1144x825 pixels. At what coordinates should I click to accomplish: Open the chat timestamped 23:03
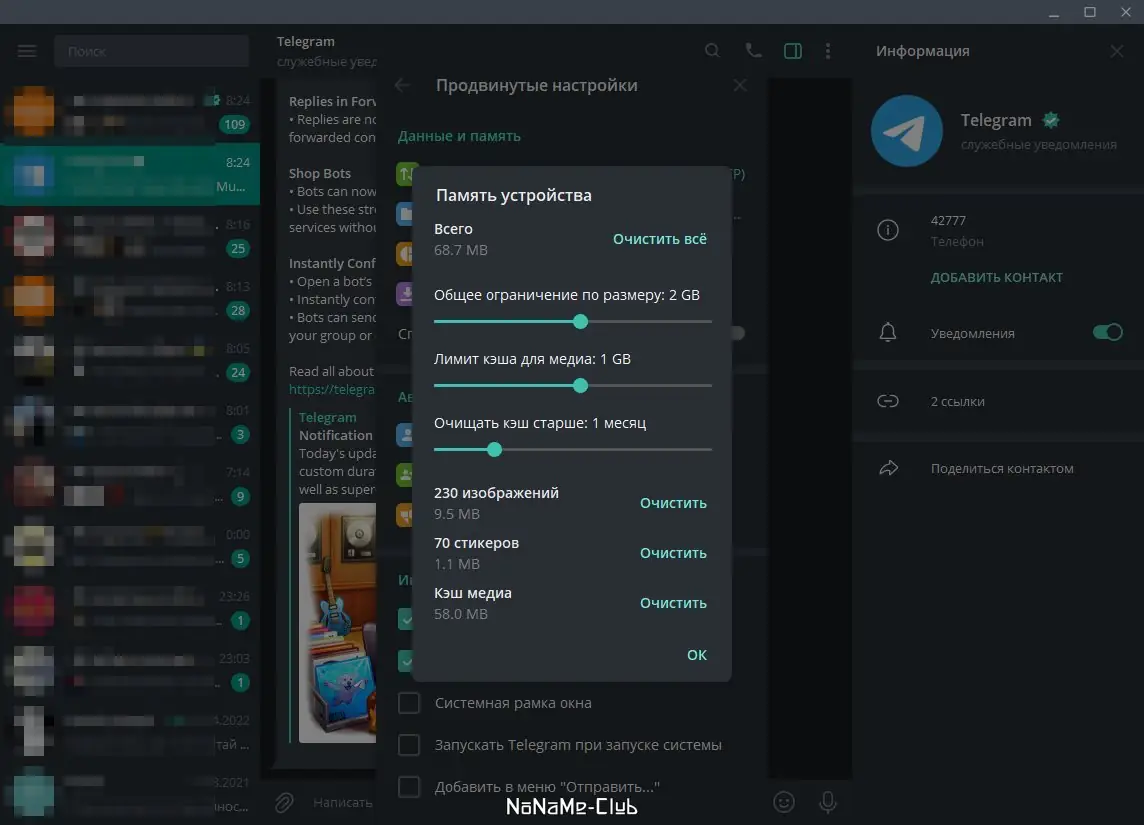point(130,670)
